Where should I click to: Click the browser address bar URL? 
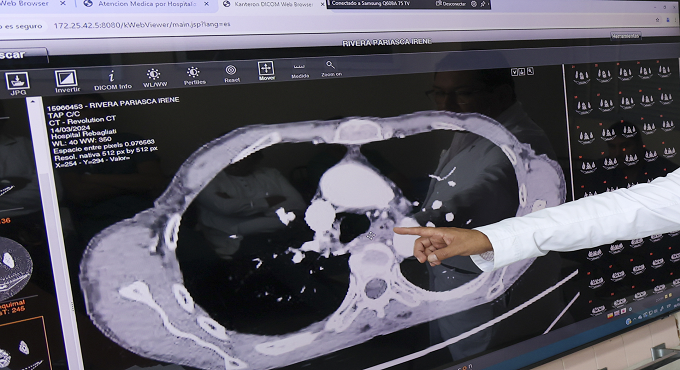pyautogui.click(x=142, y=25)
